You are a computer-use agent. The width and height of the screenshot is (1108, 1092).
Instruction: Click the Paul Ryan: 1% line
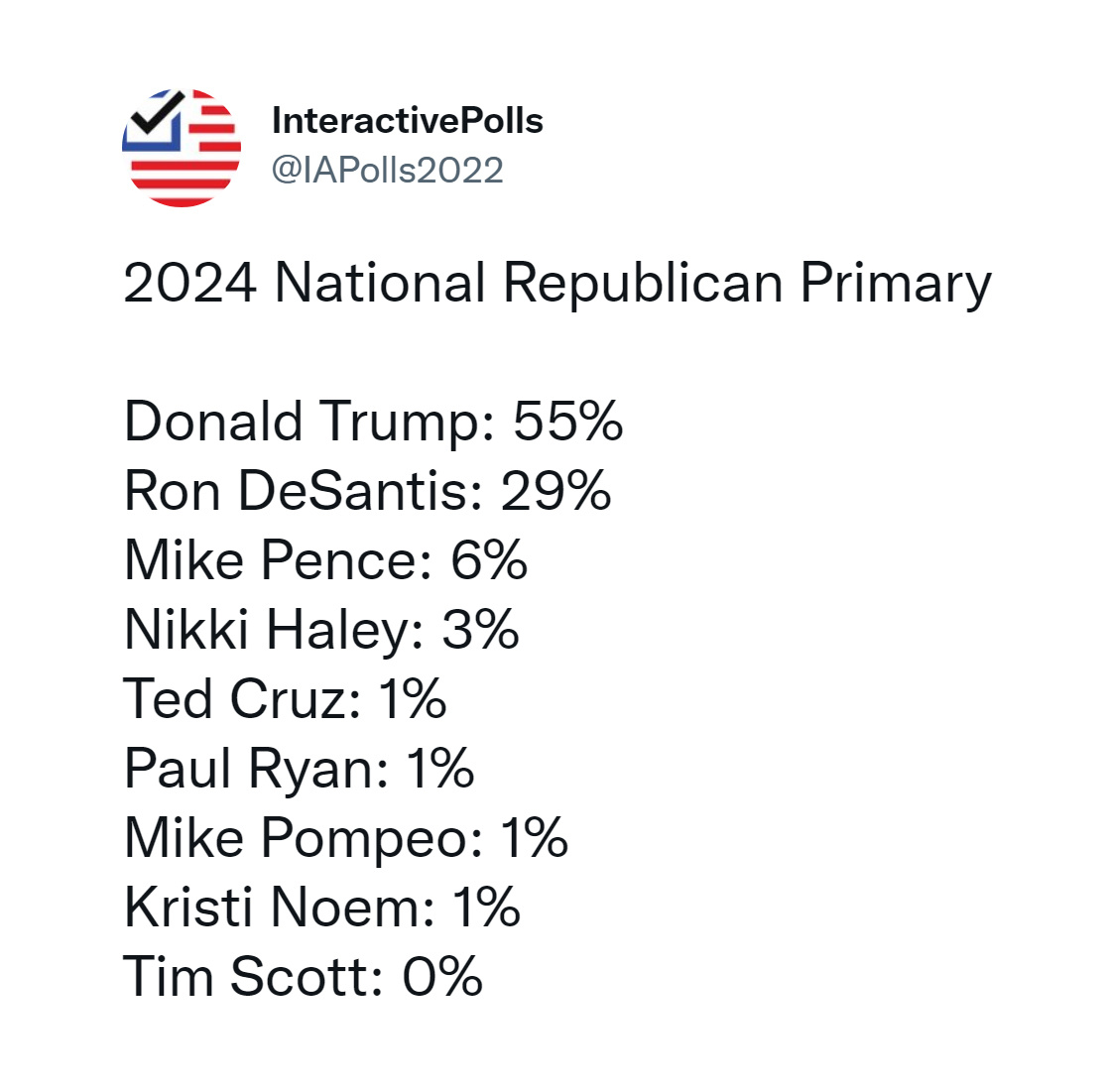299,768
